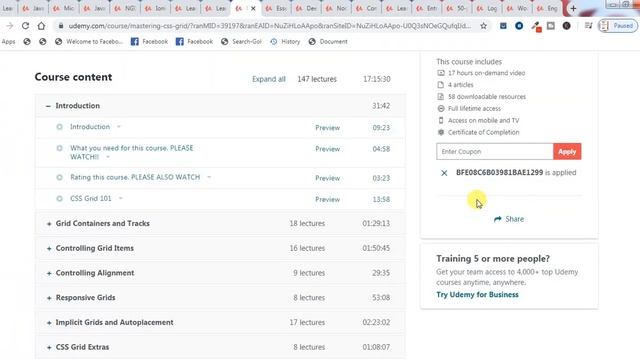Screen dimensions: 640x360
Task: Preview the CSS Grid 101 lecture
Action: [327, 200]
